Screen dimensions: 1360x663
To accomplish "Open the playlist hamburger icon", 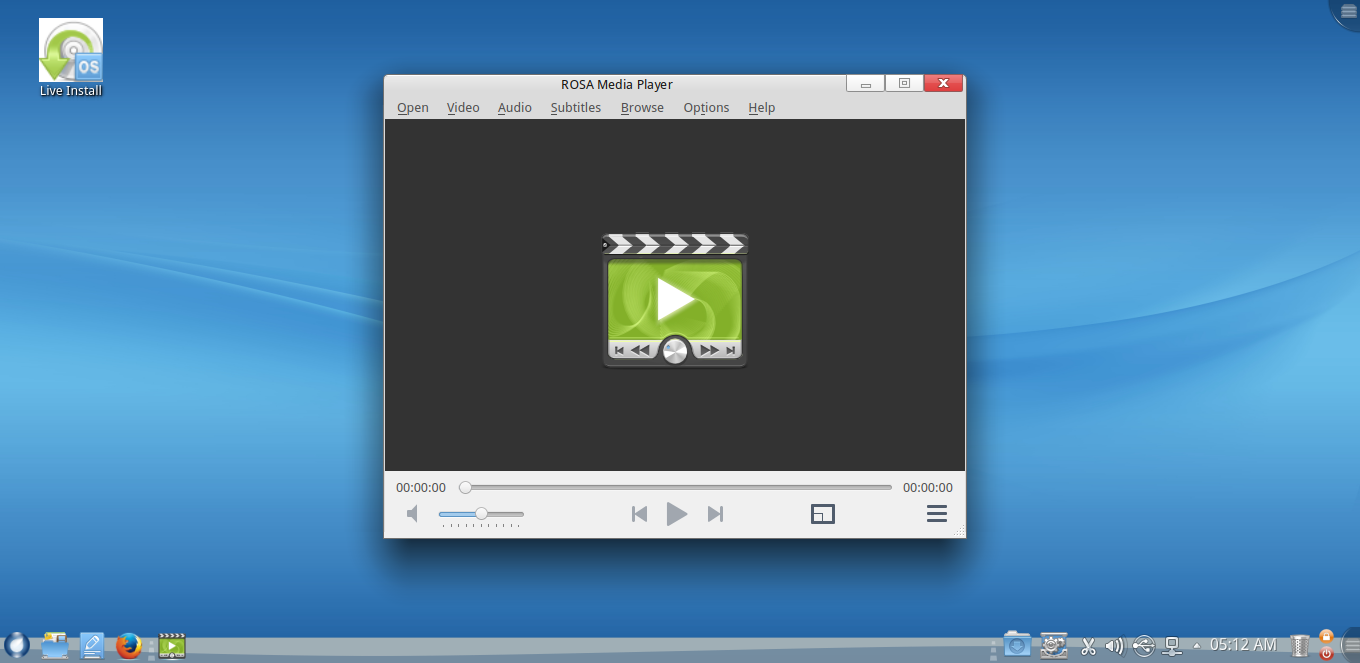I will [937, 514].
